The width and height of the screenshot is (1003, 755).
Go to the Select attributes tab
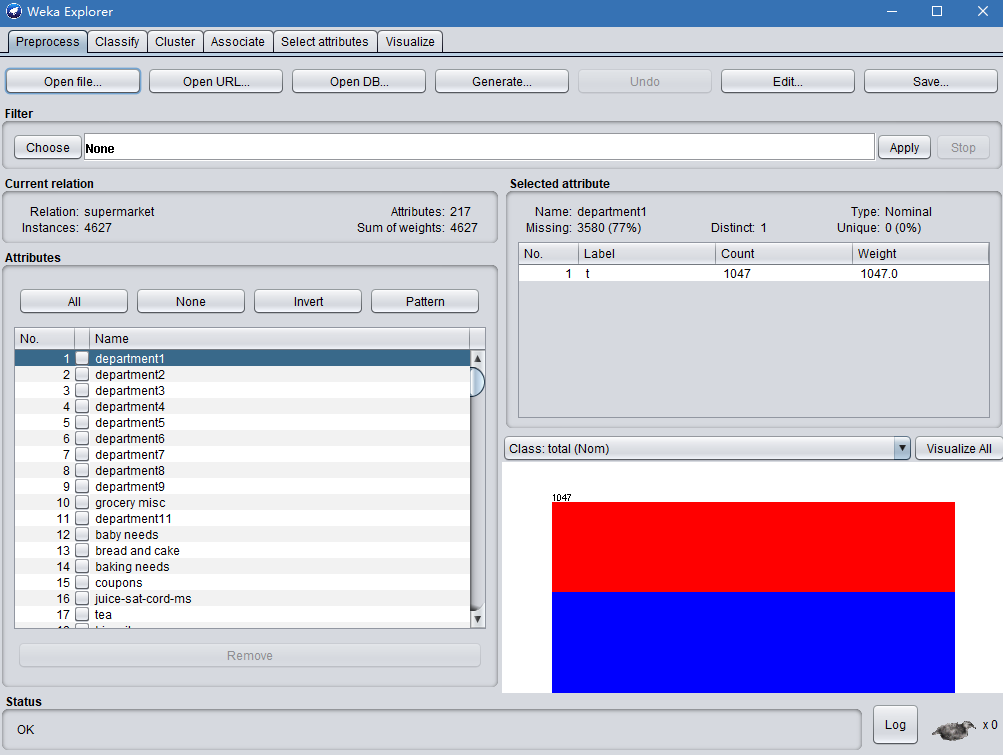tap(325, 42)
